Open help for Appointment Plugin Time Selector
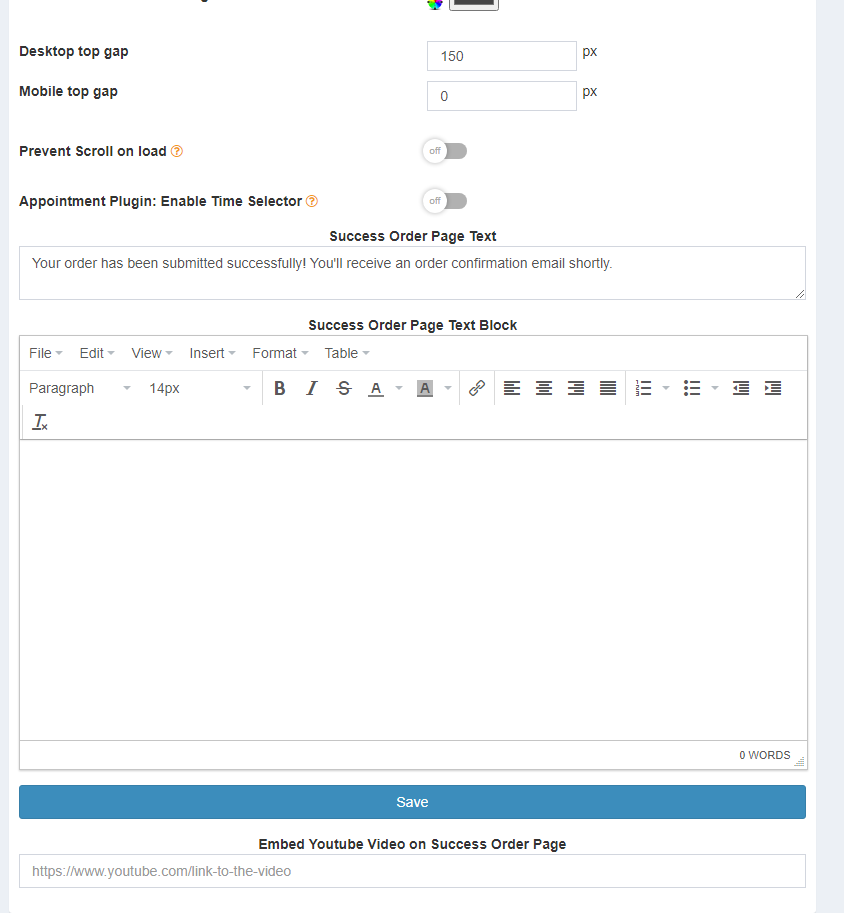This screenshot has height=913, width=844. [x=312, y=201]
